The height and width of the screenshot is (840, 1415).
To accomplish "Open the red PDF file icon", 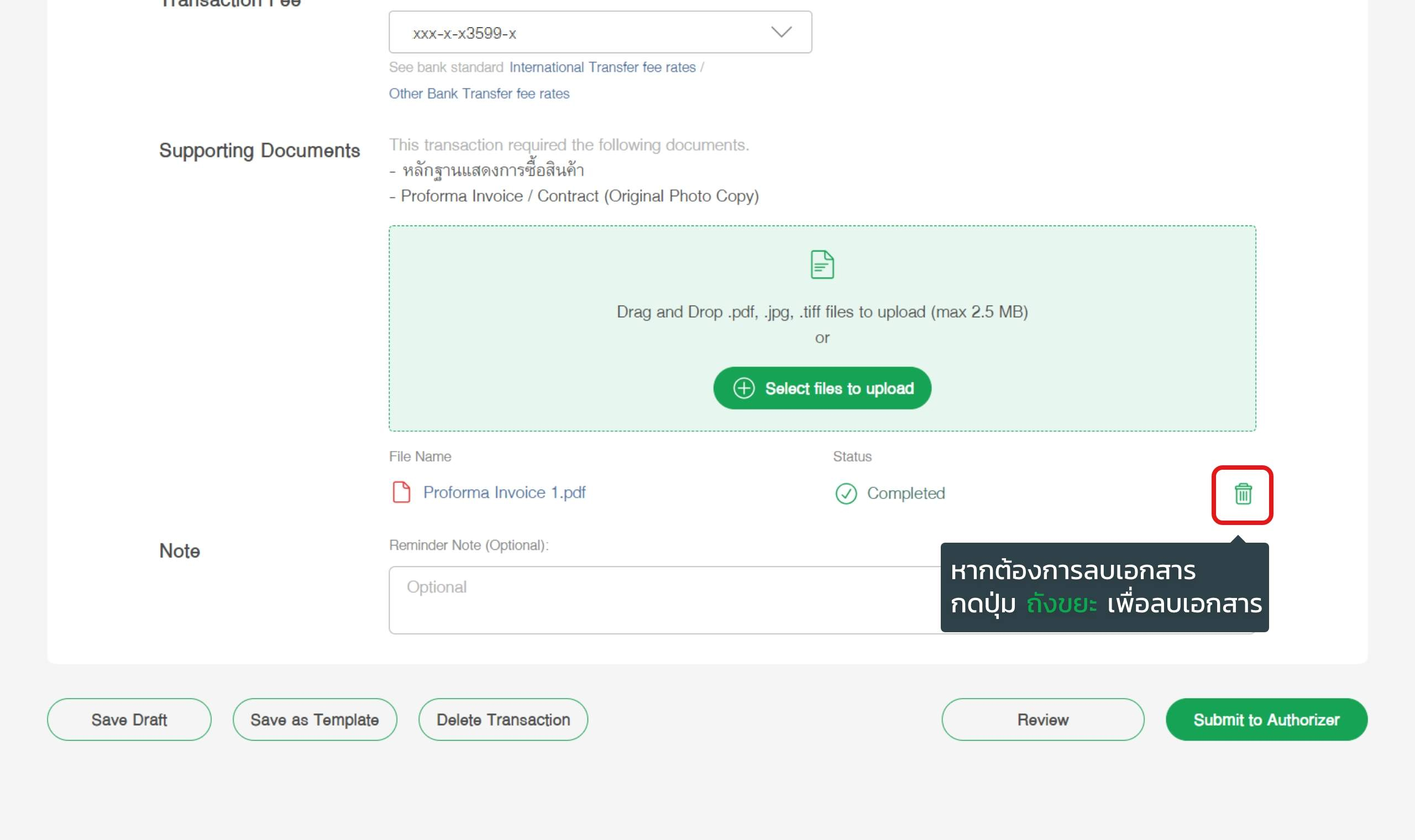I will (x=401, y=492).
